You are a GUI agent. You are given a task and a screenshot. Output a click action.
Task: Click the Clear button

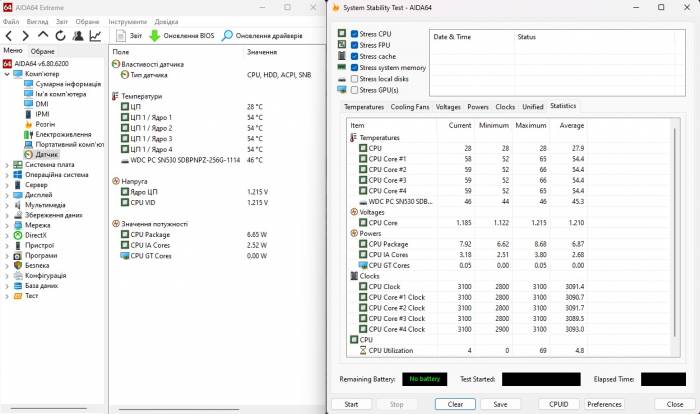click(455, 404)
